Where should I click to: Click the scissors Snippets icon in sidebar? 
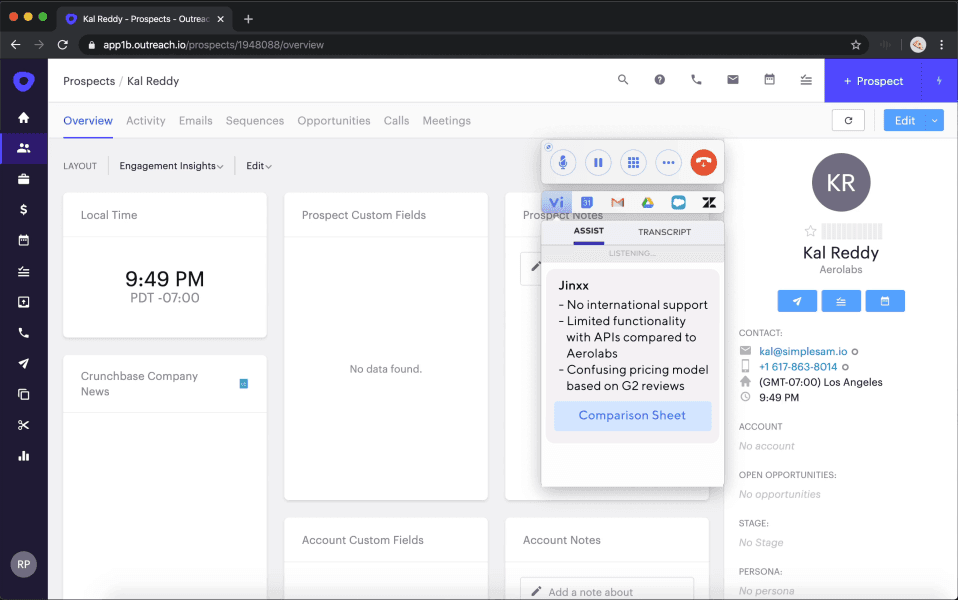23,425
